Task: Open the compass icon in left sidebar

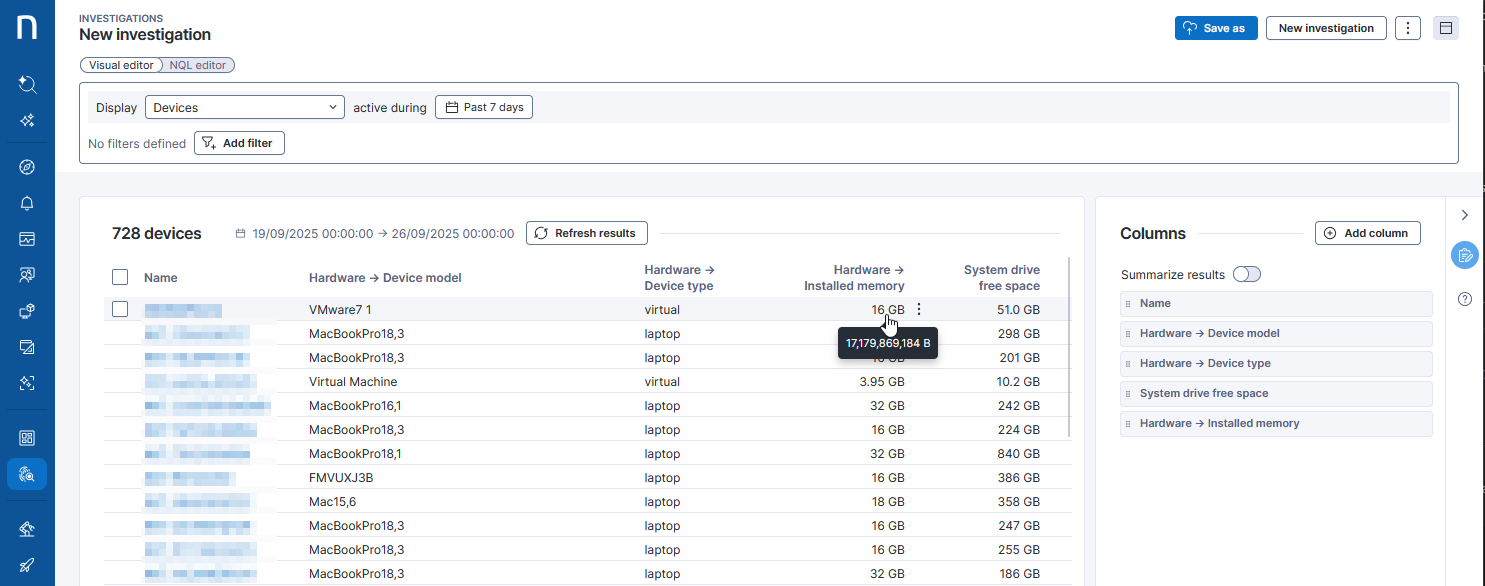Action: pos(27,167)
